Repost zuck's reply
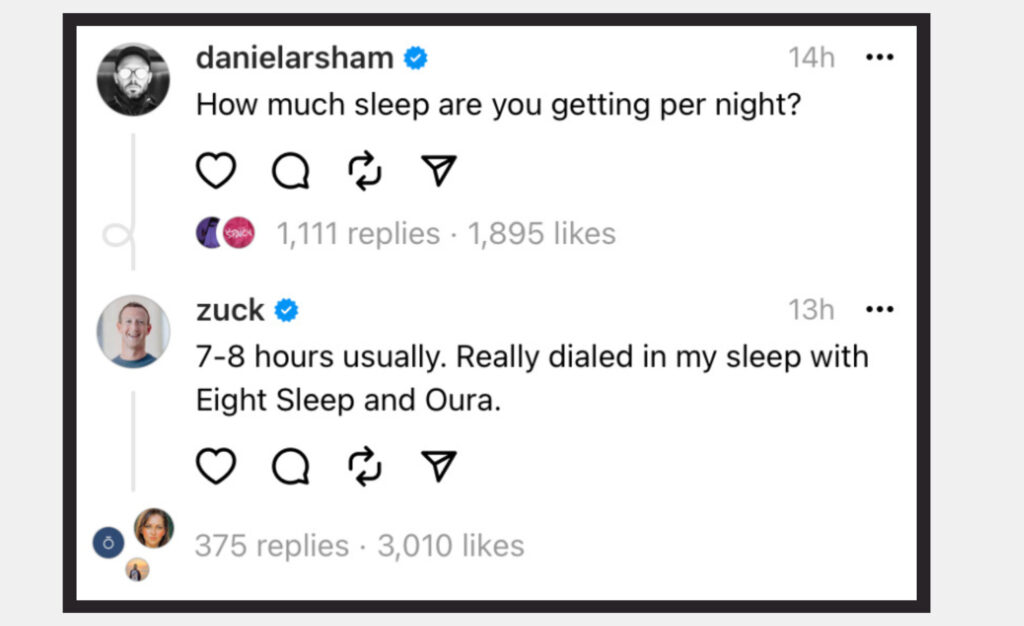1024x626 pixels. click(x=365, y=465)
